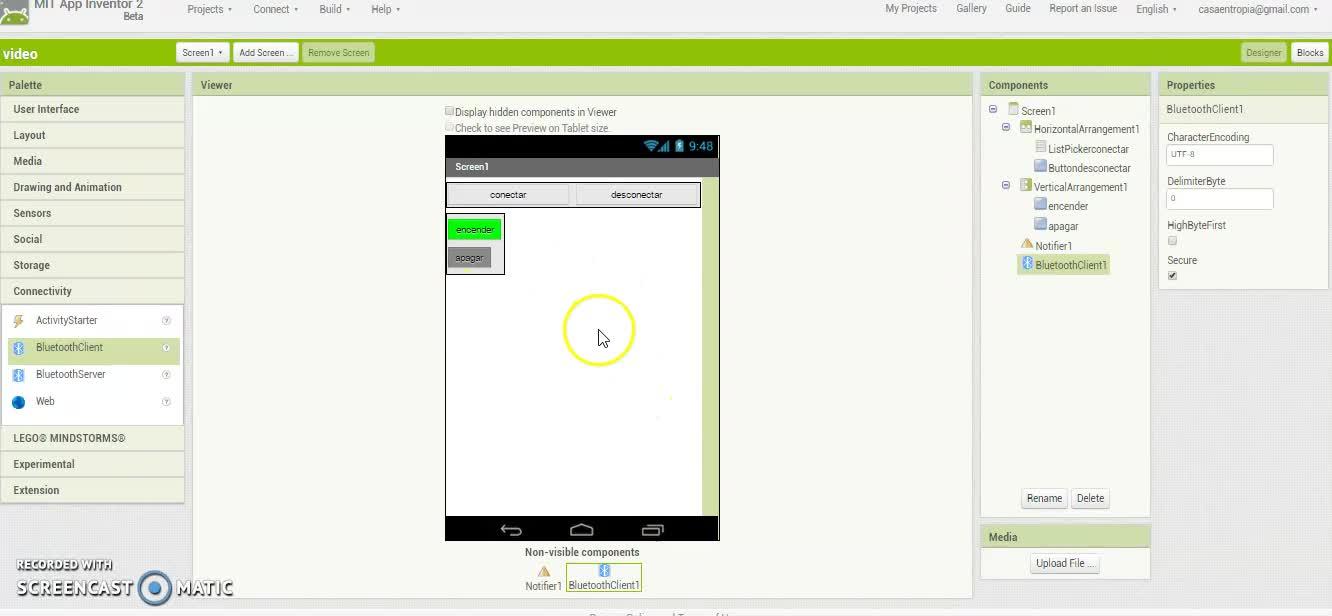This screenshot has height=616, width=1332.
Task: Expand the LEGO MINDSTORMS palette section
Action: coord(92,438)
